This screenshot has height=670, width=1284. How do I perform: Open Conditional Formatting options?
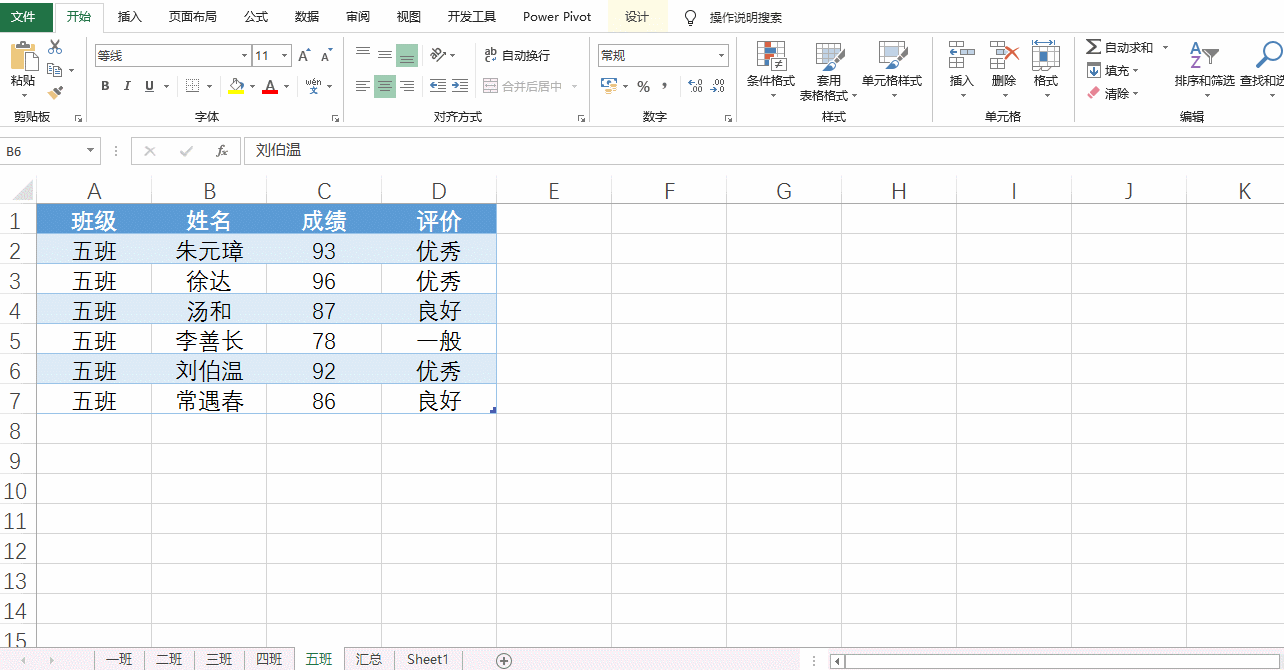click(770, 70)
